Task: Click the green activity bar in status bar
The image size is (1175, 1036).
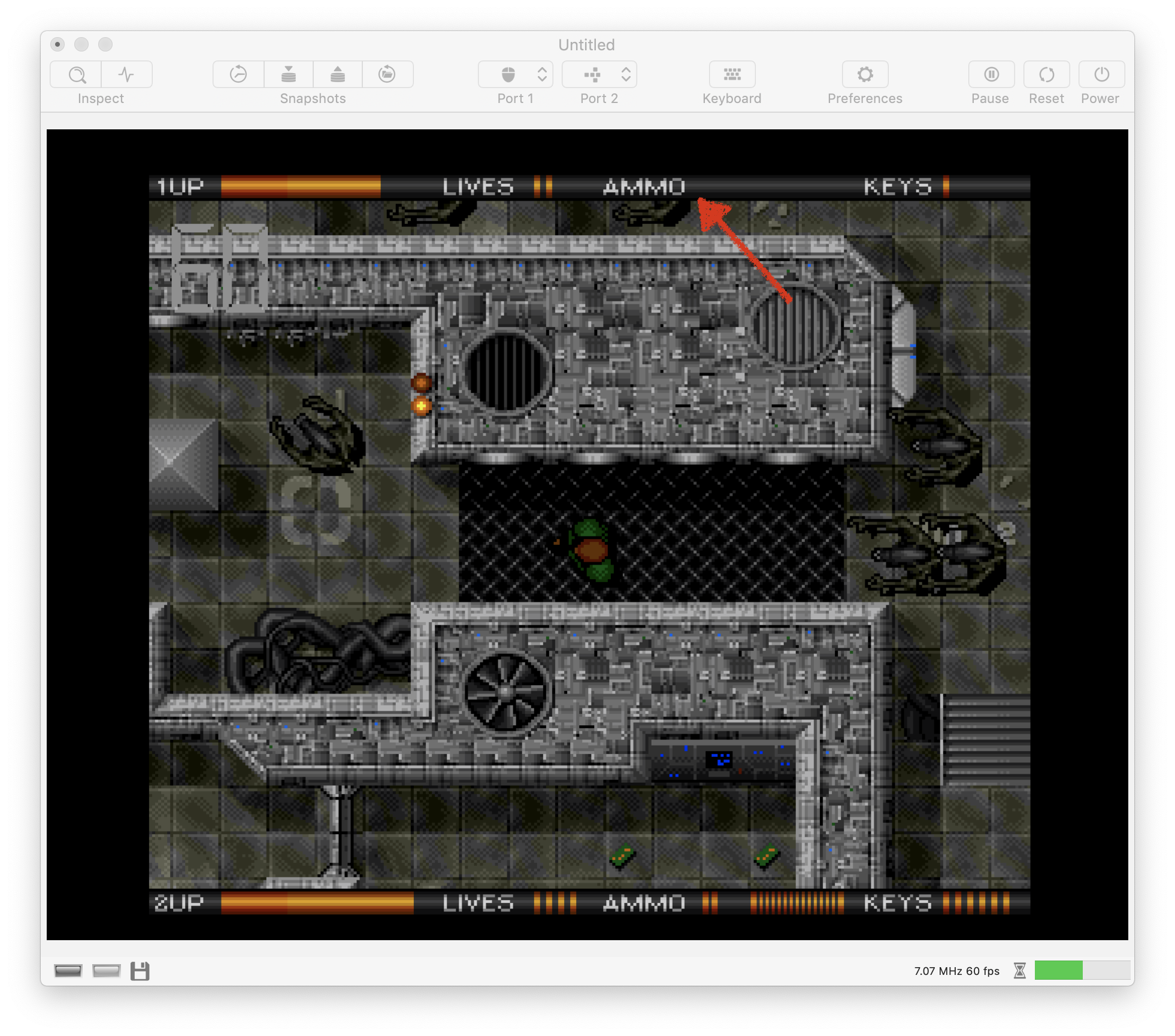Action: [x=1059, y=970]
